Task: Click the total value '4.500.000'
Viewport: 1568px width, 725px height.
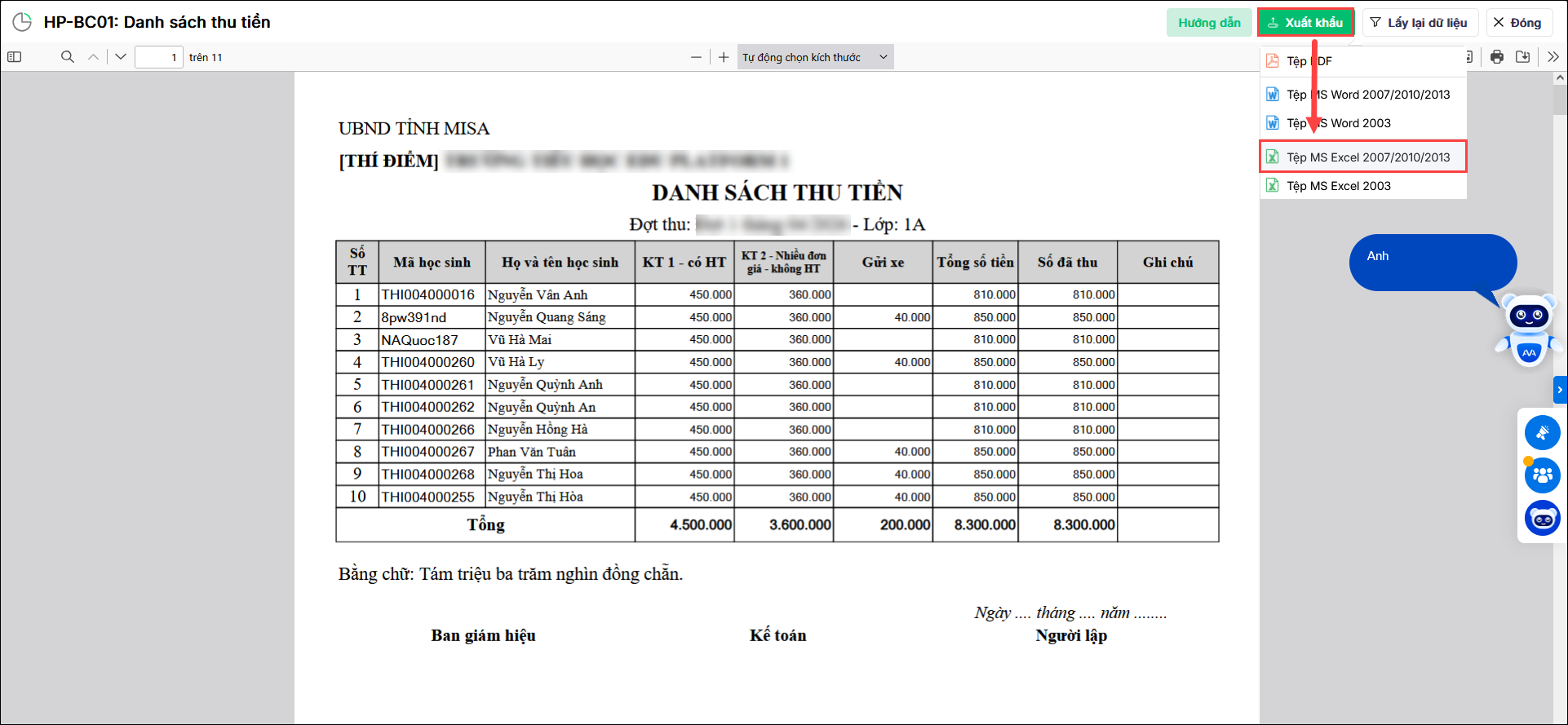Action: [701, 525]
